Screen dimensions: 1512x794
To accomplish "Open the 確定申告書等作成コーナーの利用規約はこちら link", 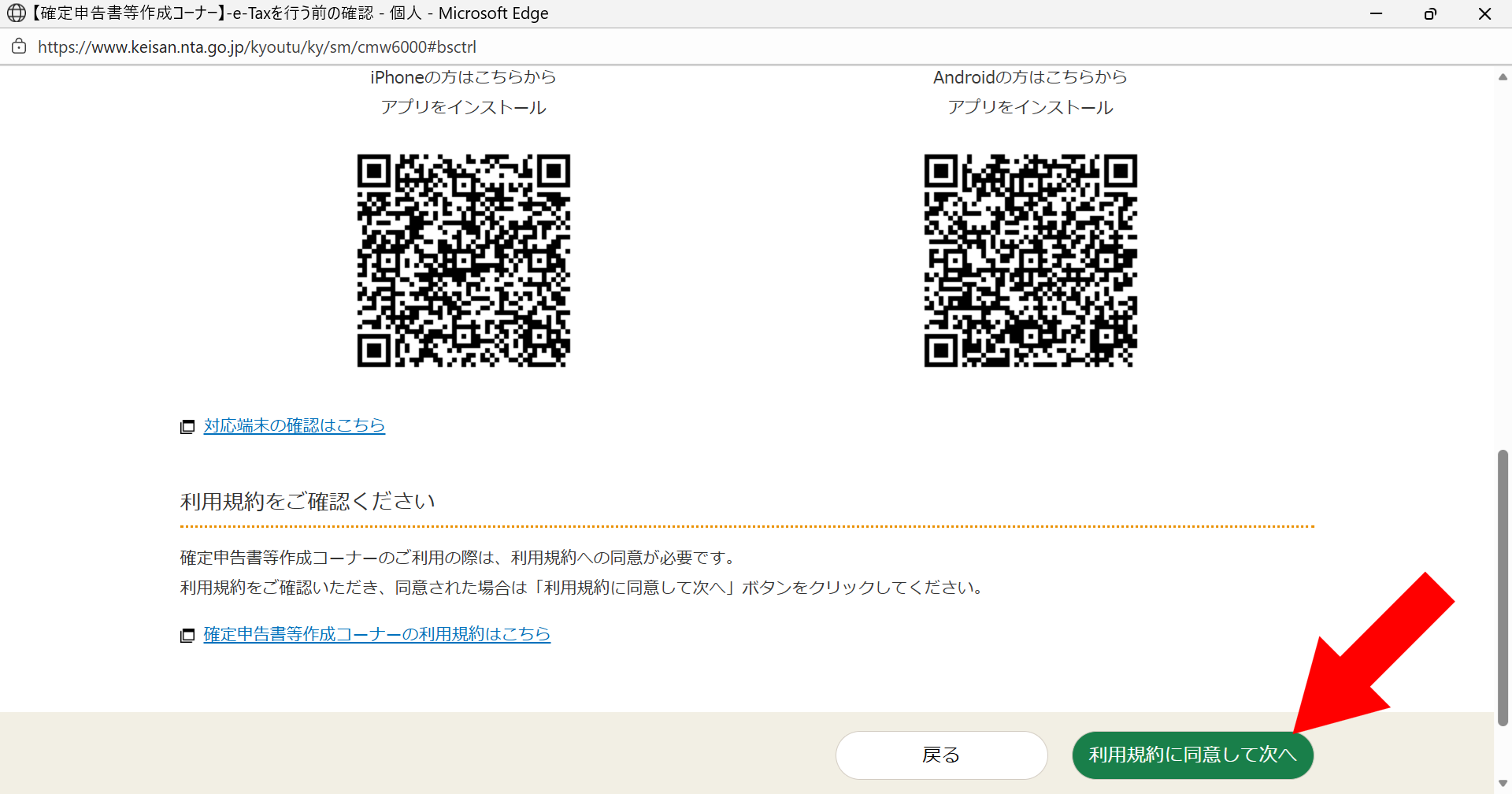I will [x=376, y=634].
